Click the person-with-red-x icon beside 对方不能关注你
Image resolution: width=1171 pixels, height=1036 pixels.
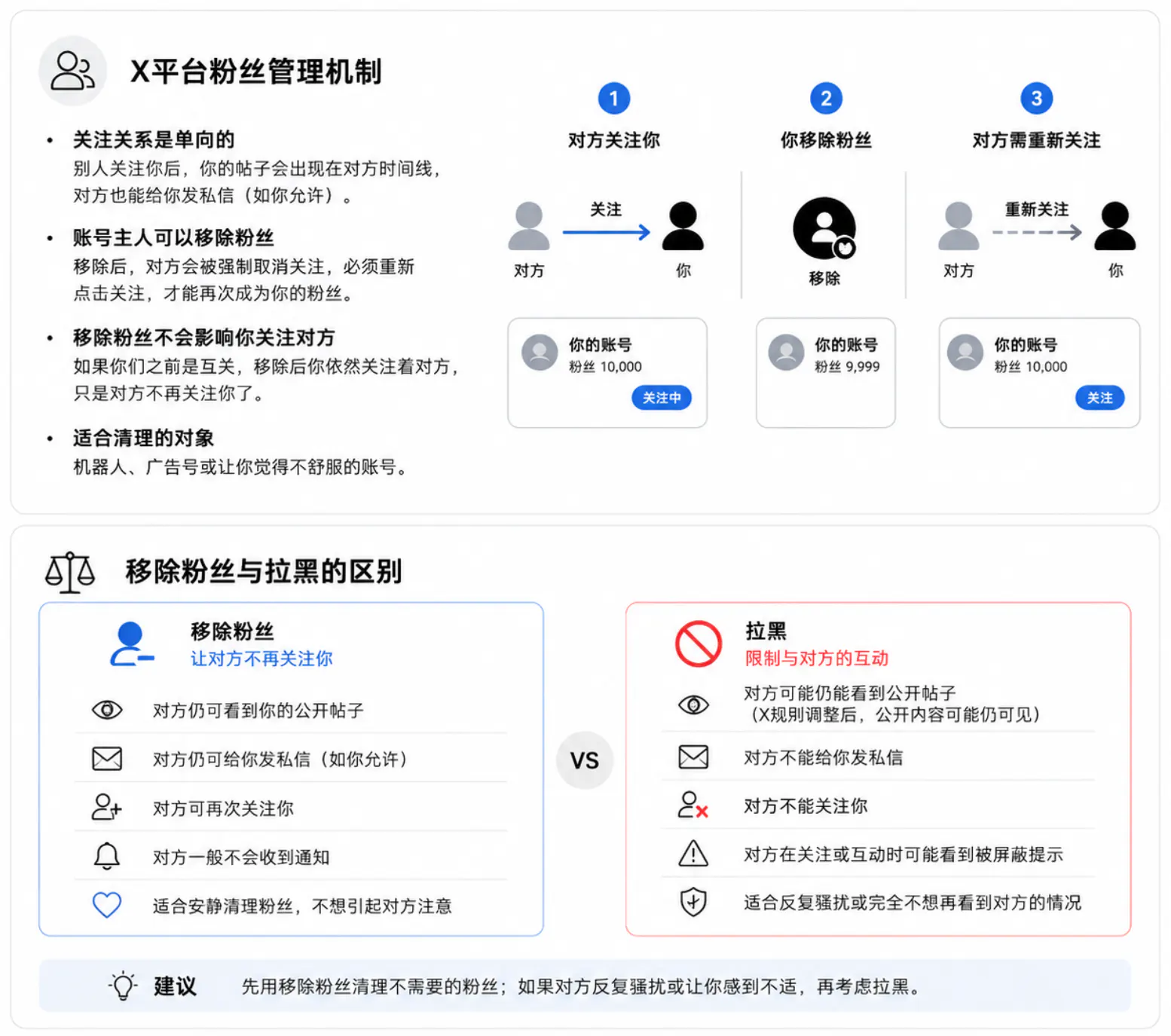[693, 805]
